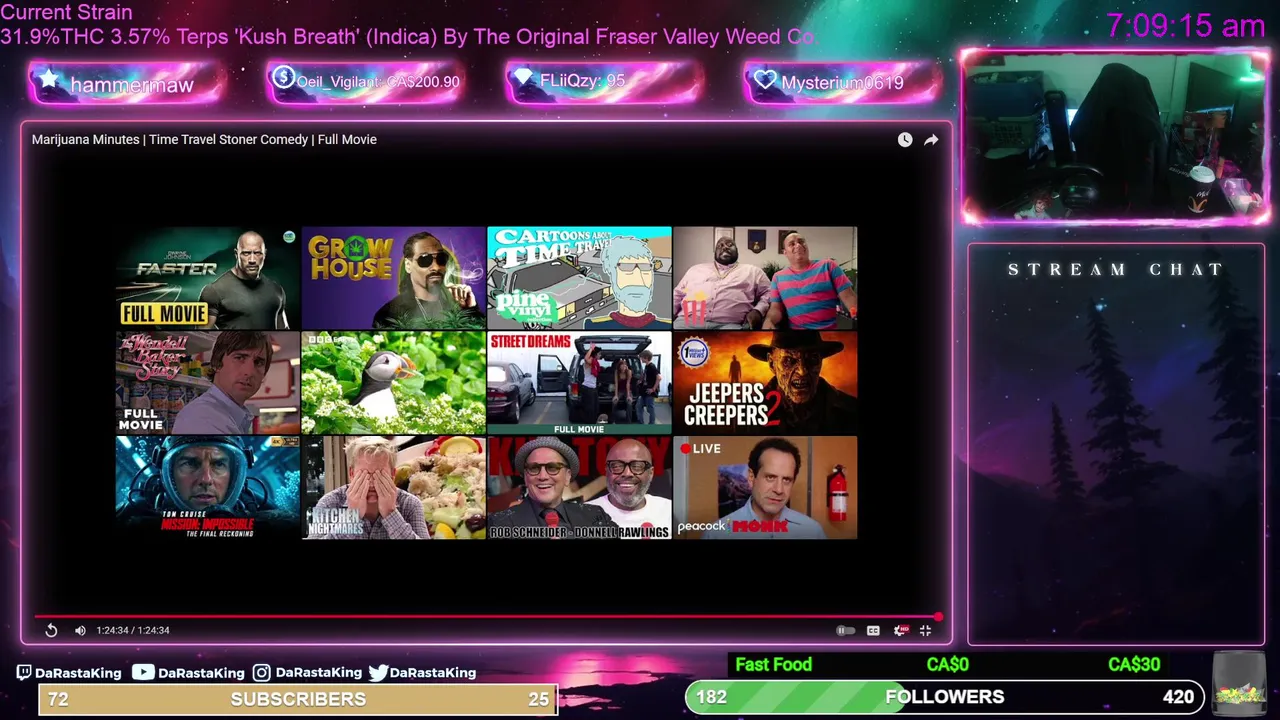
Task: Open the Grow House suggested video
Action: [x=393, y=278]
